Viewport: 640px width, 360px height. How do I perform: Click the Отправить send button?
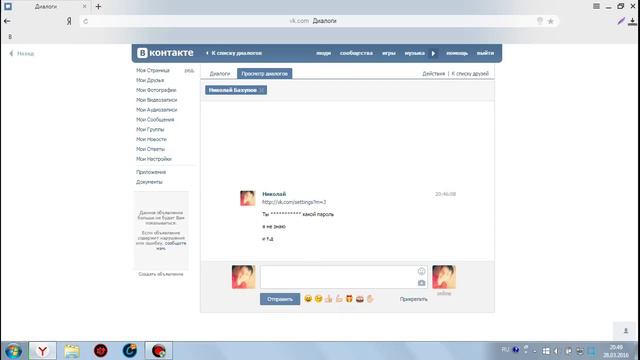(280, 299)
